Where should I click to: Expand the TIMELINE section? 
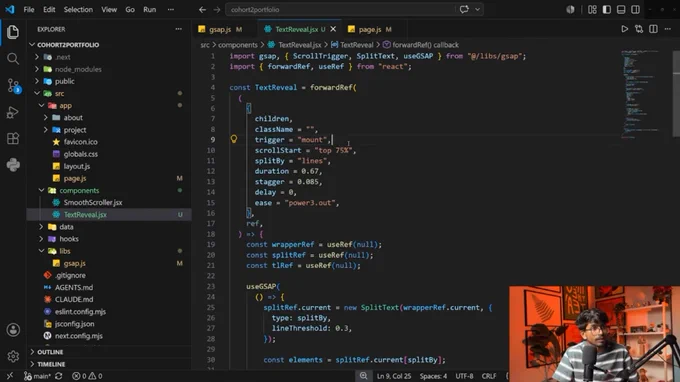pyautogui.click(x=51, y=364)
